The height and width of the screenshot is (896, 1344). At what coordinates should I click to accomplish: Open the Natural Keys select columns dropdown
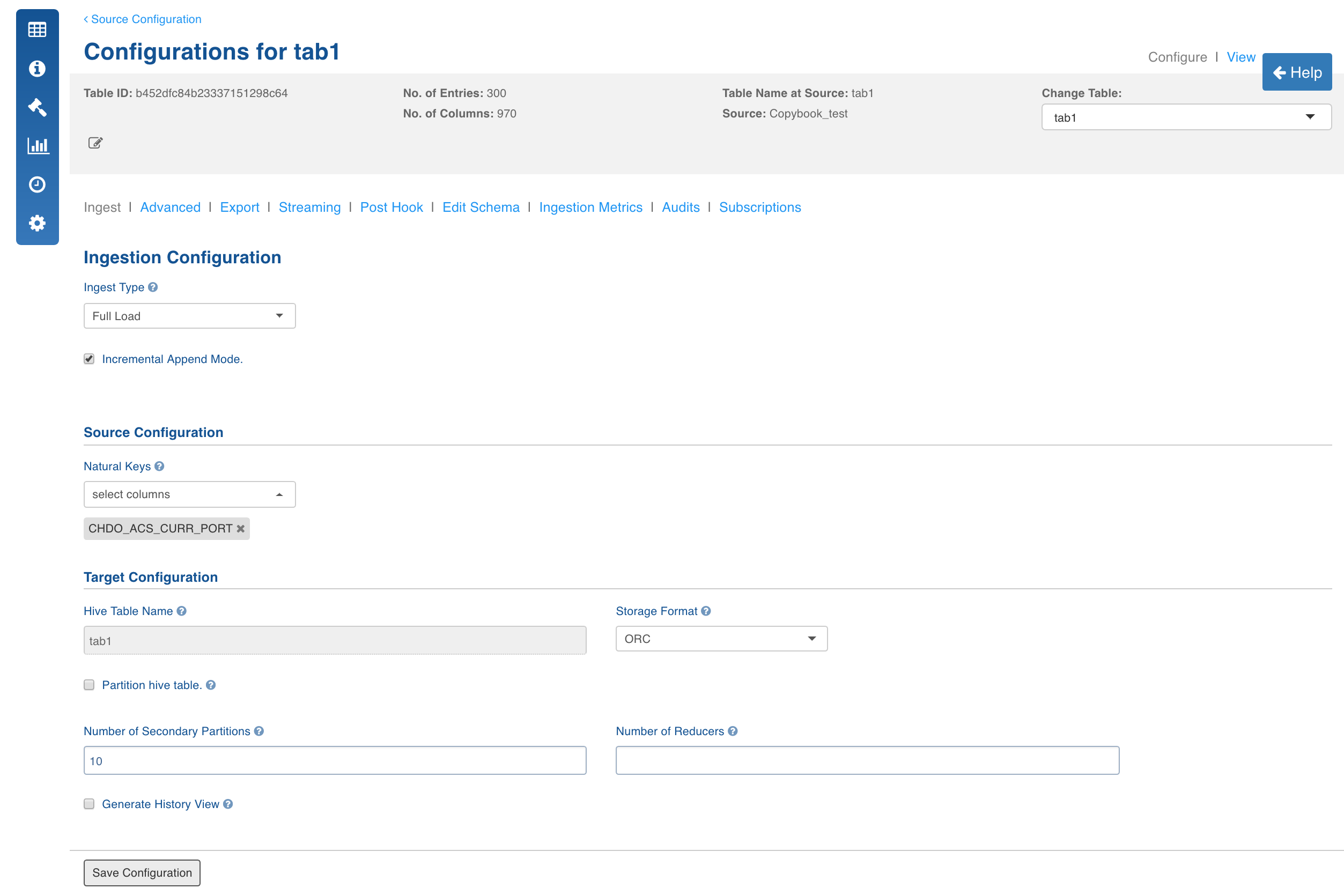coord(190,494)
